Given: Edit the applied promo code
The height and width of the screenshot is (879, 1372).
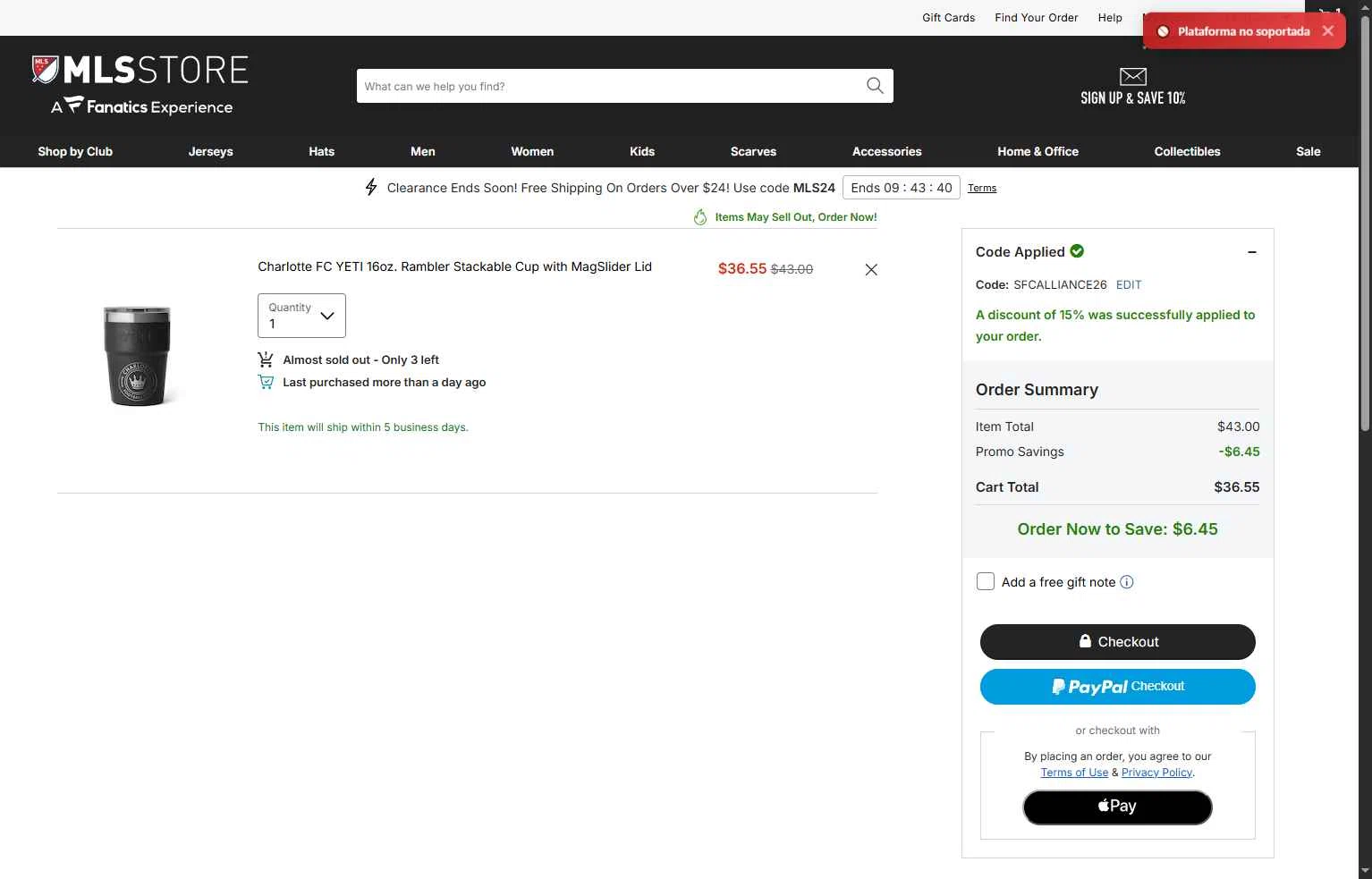Looking at the screenshot, I should point(1129,285).
